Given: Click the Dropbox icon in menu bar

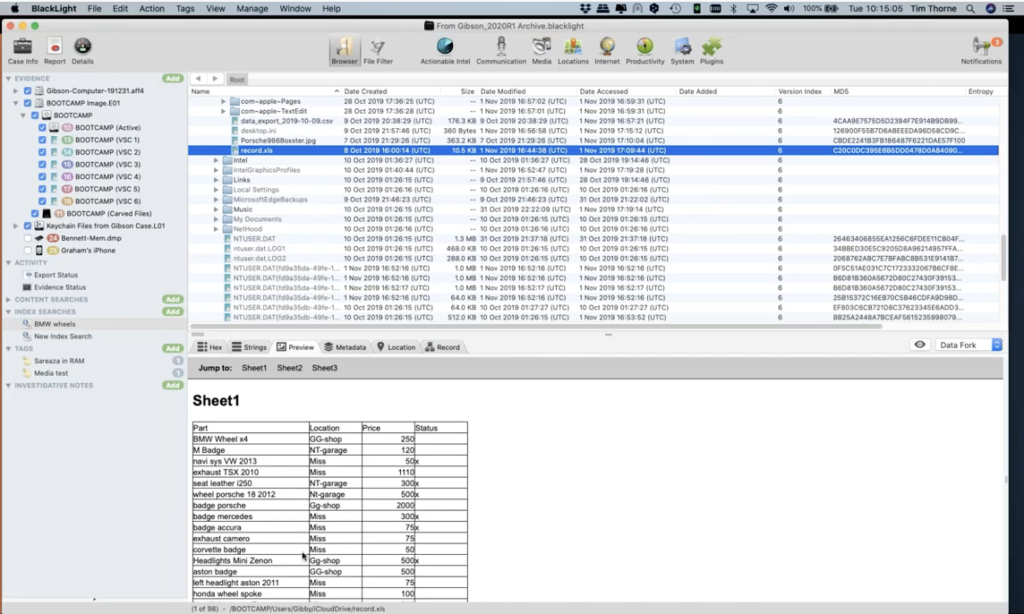Looking at the screenshot, I should [x=585, y=8].
